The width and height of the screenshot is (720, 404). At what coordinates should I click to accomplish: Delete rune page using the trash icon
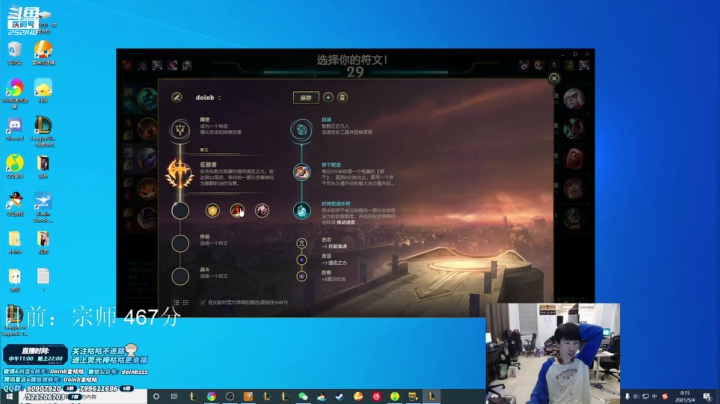pyautogui.click(x=343, y=97)
